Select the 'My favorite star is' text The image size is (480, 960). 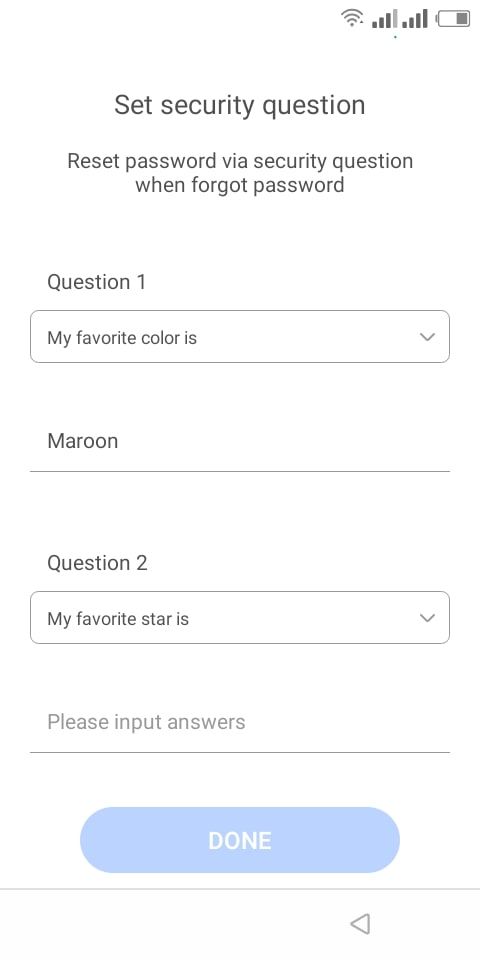click(x=118, y=618)
